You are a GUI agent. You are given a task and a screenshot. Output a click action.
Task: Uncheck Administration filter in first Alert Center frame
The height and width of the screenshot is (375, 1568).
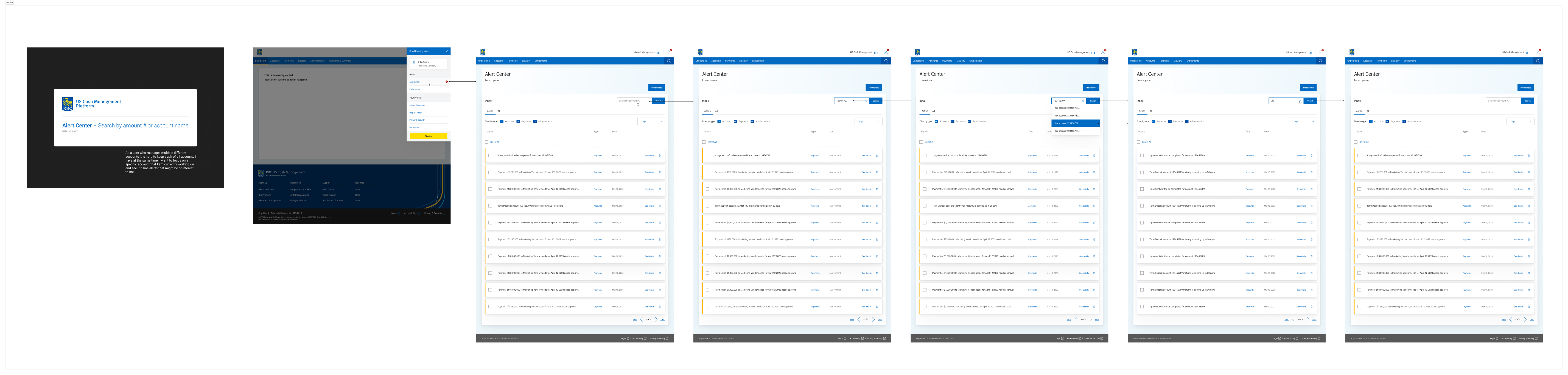click(534, 121)
